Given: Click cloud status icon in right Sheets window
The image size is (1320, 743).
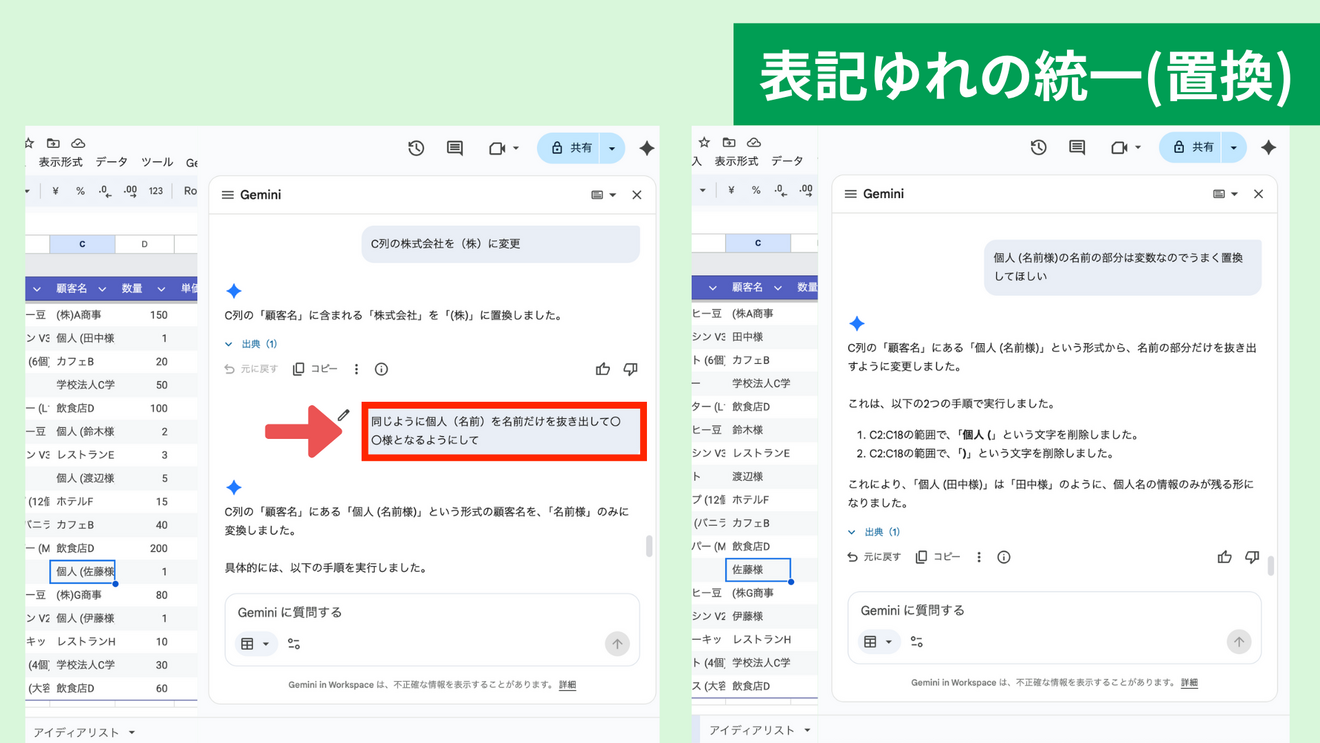Looking at the screenshot, I should 754,143.
